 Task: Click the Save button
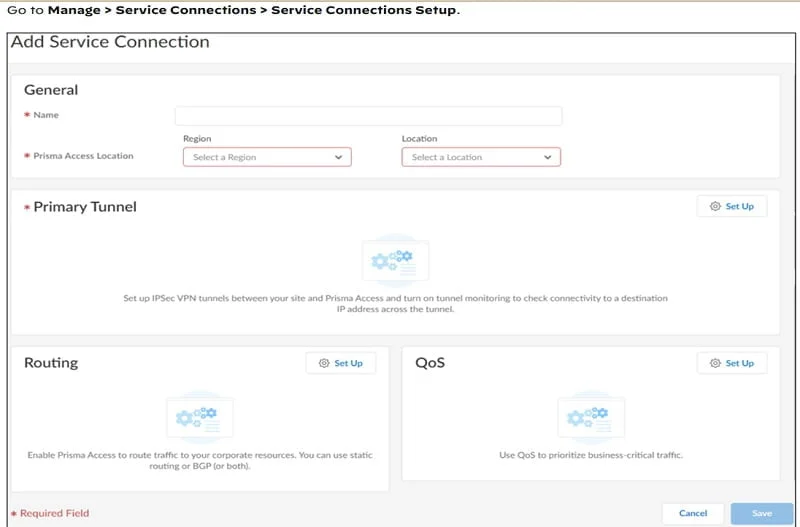coord(762,513)
